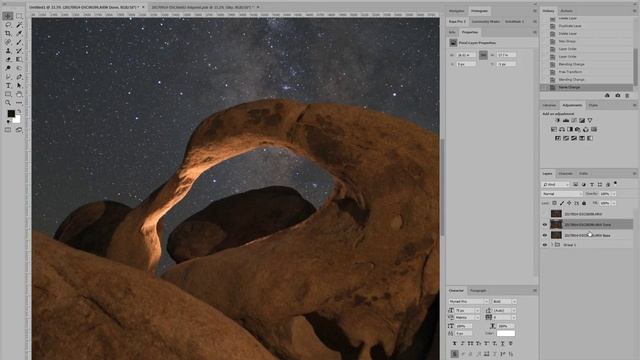Viewport: 640px width, 360px height.
Task: Switch to the Paragraph tab
Action: (x=478, y=291)
